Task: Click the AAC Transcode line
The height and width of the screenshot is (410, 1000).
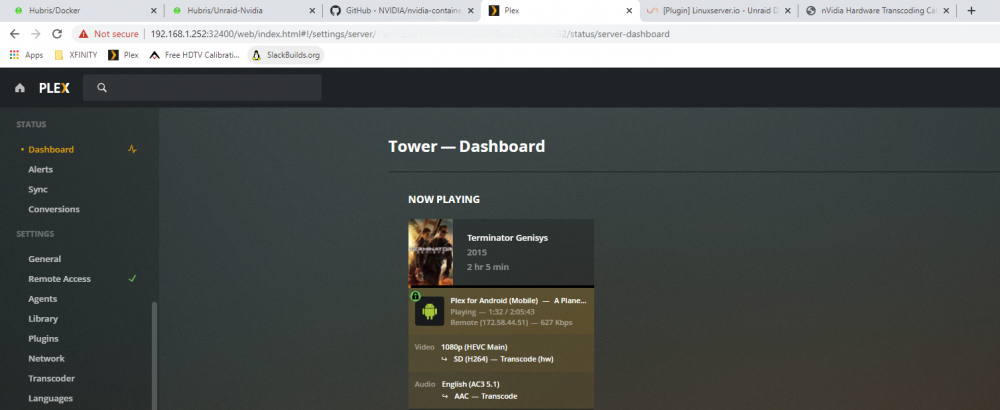Action: (485, 396)
